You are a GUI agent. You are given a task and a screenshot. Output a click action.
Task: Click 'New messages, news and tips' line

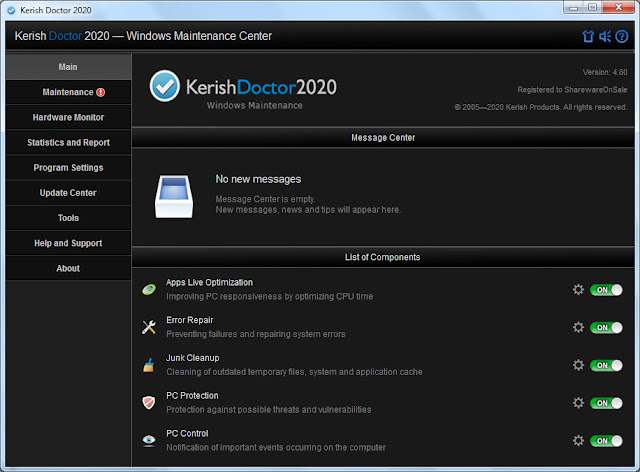coord(308,210)
